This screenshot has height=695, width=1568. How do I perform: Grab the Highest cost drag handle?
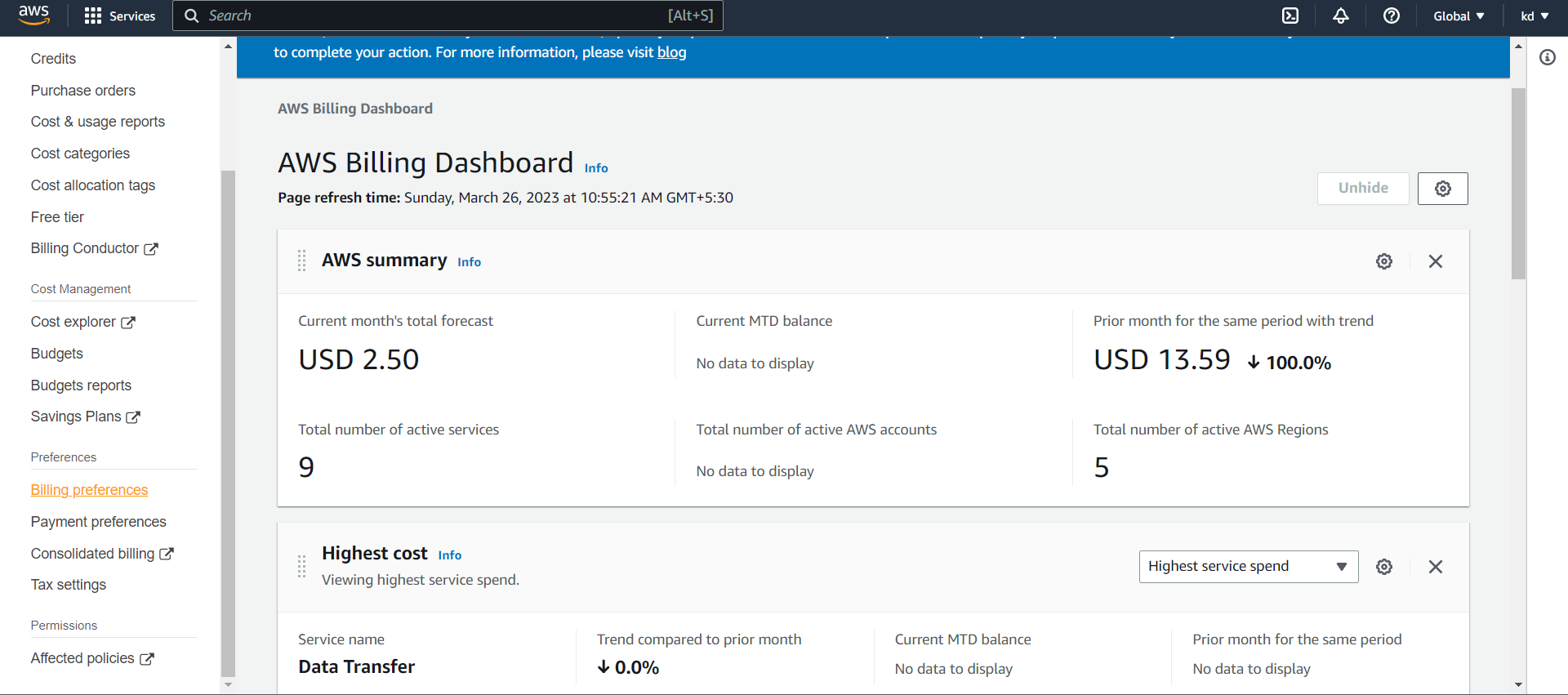tap(302, 566)
